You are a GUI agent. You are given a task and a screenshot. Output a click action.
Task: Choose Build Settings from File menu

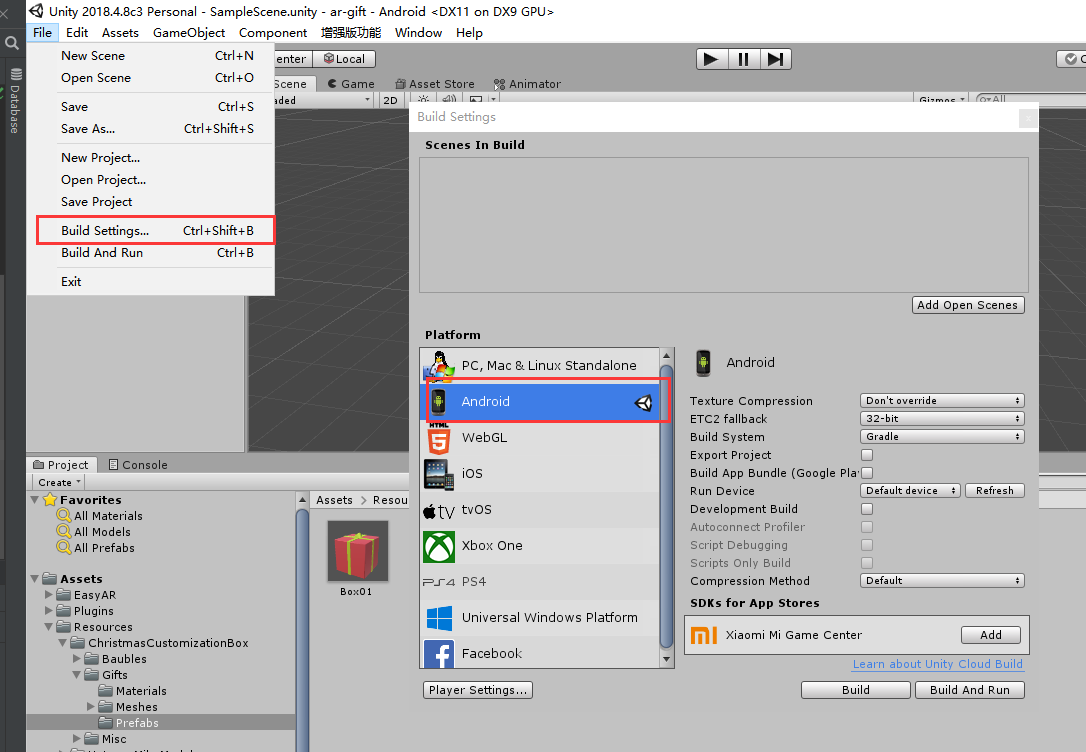[156, 231]
